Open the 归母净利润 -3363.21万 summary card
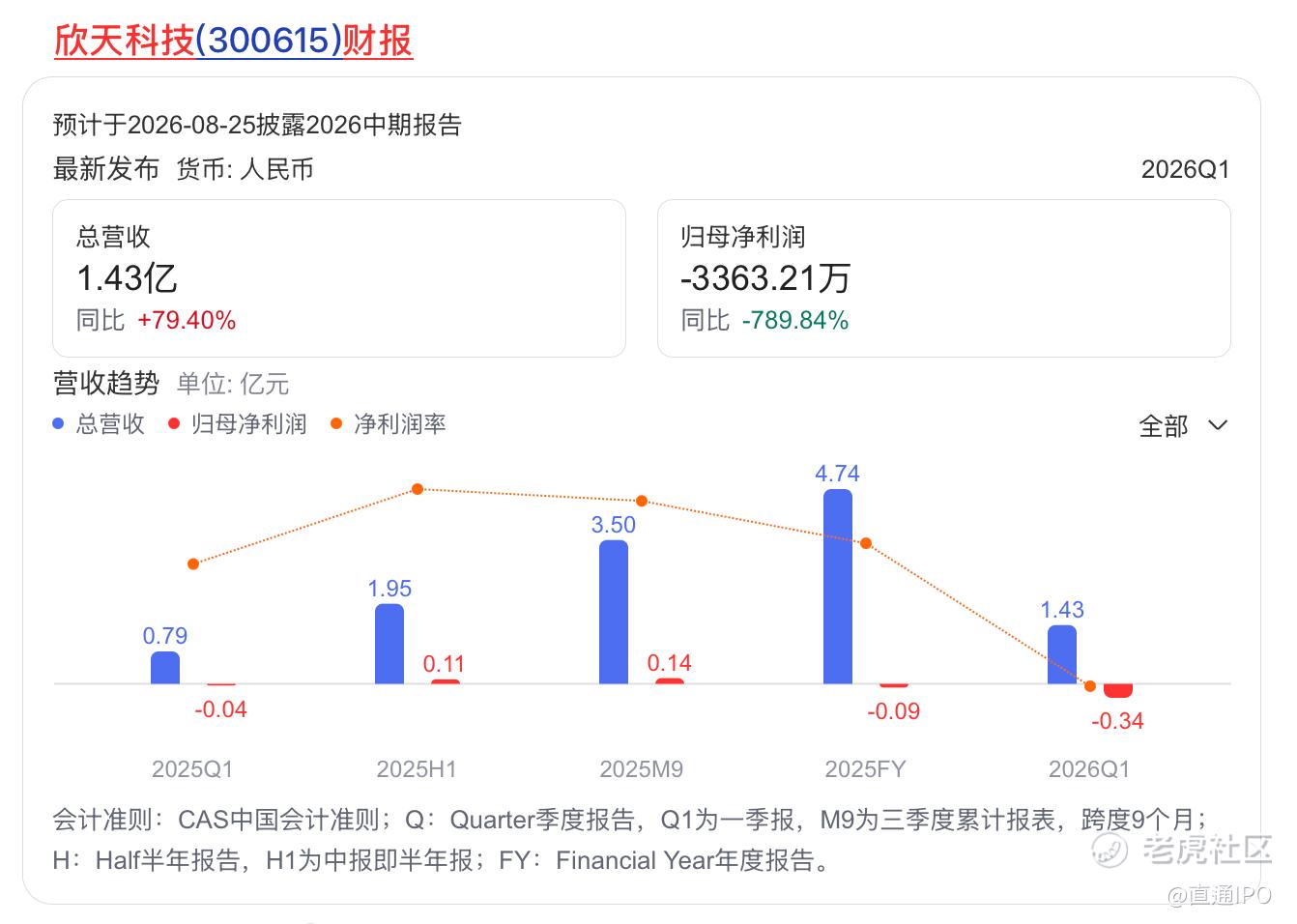Screen dimensions: 1297x924 click(x=943, y=278)
